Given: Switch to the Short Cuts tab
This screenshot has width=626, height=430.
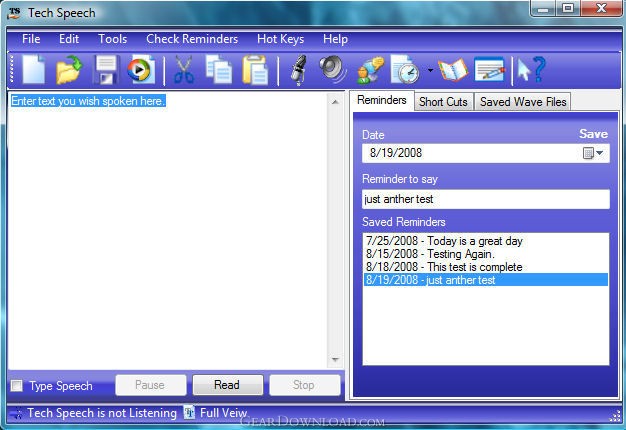Looking at the screenshot, I should pyautogui.click(x=443, y=102).
